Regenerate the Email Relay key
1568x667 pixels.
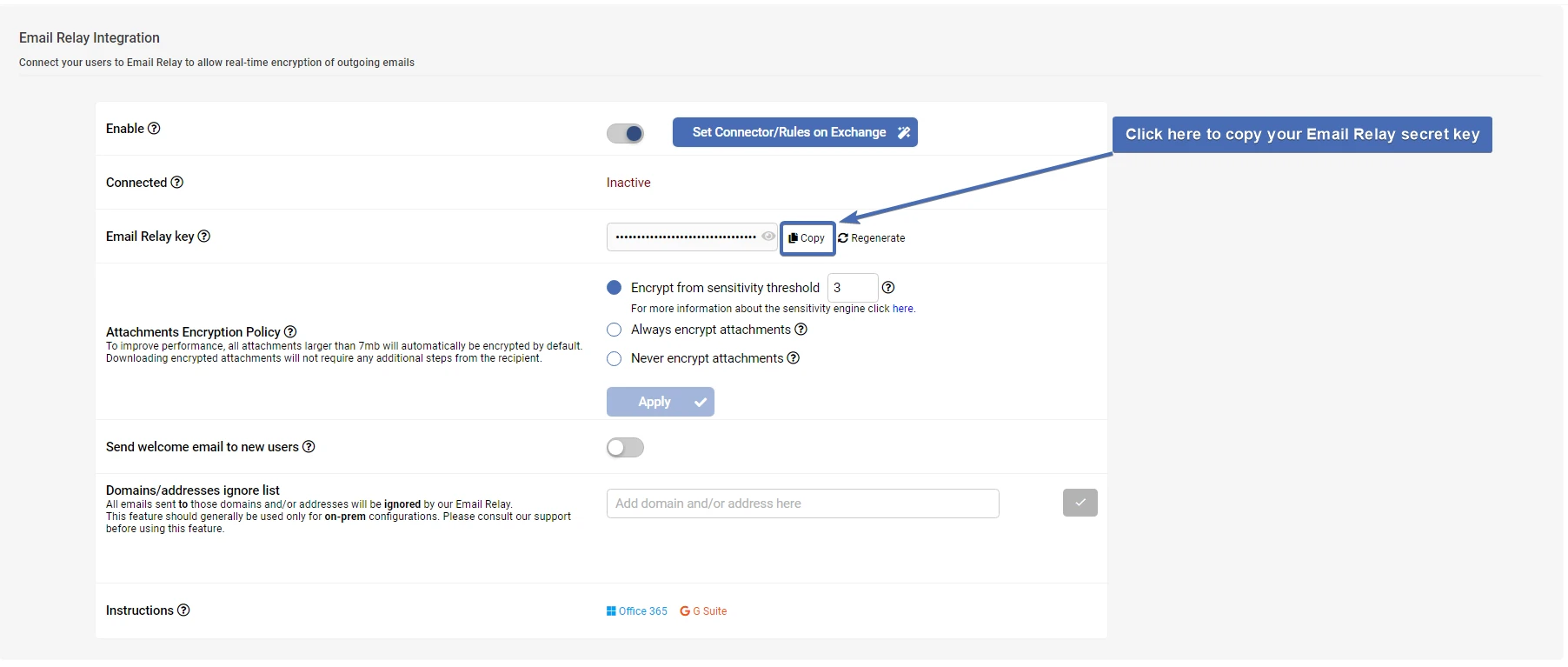click(872, 237)
